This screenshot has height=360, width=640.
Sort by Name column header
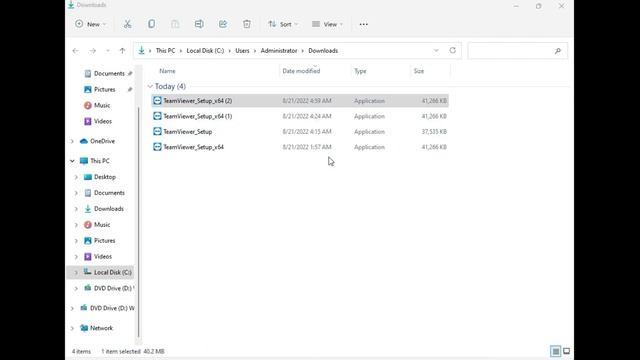click(x=167, y=71)
